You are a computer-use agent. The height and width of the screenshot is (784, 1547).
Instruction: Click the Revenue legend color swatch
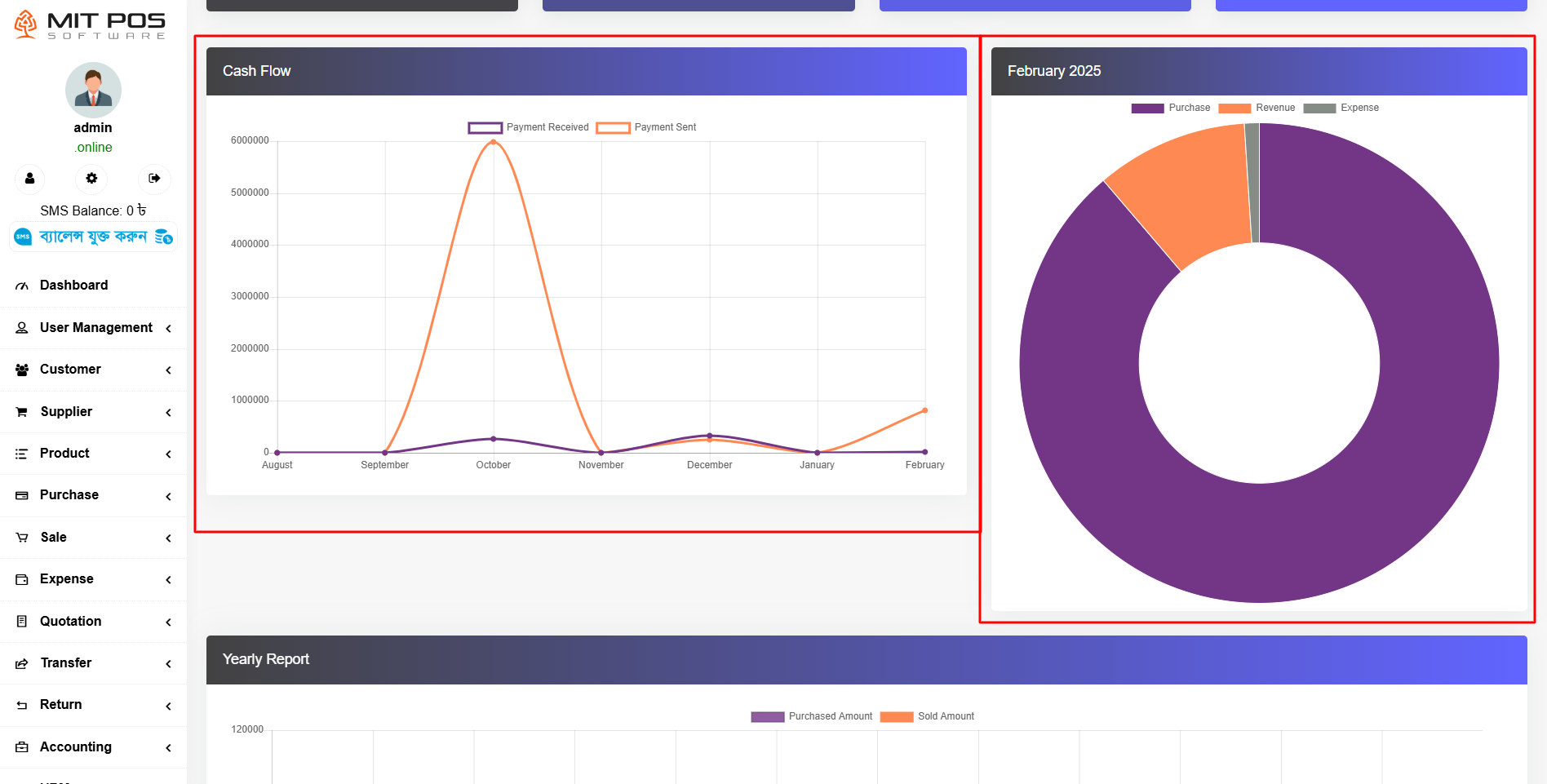click(1234, 109)
